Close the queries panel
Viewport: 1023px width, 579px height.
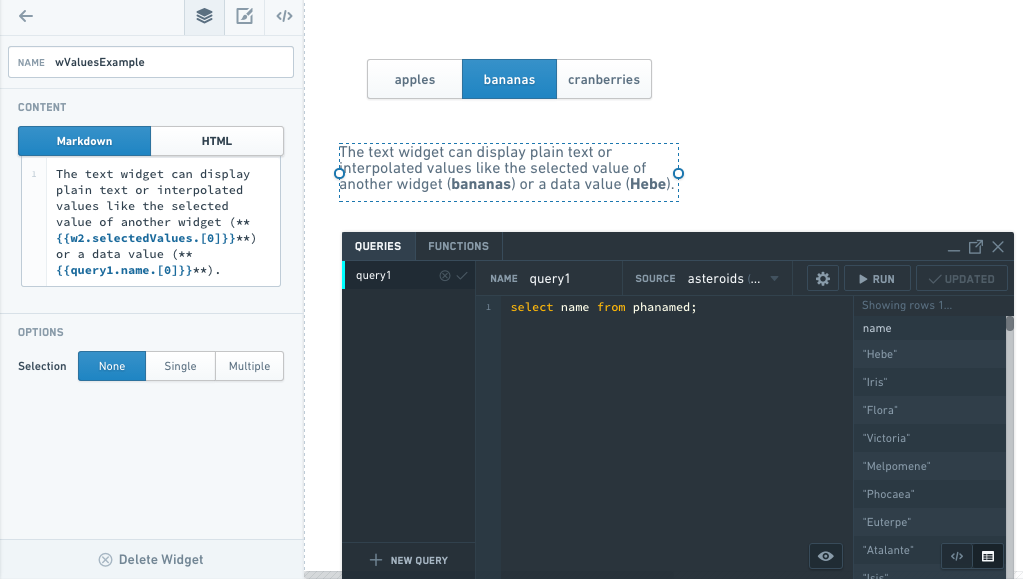[x=998, y=247]
